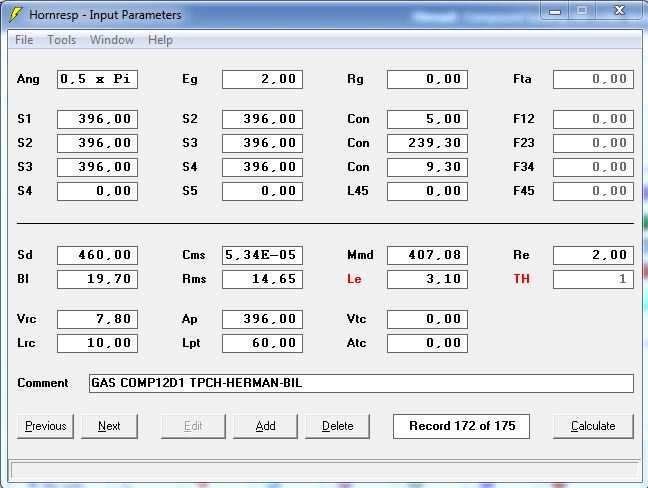Select the Vtc input field
The width and height of the screenshot is (648, 488).
(427, 319)
